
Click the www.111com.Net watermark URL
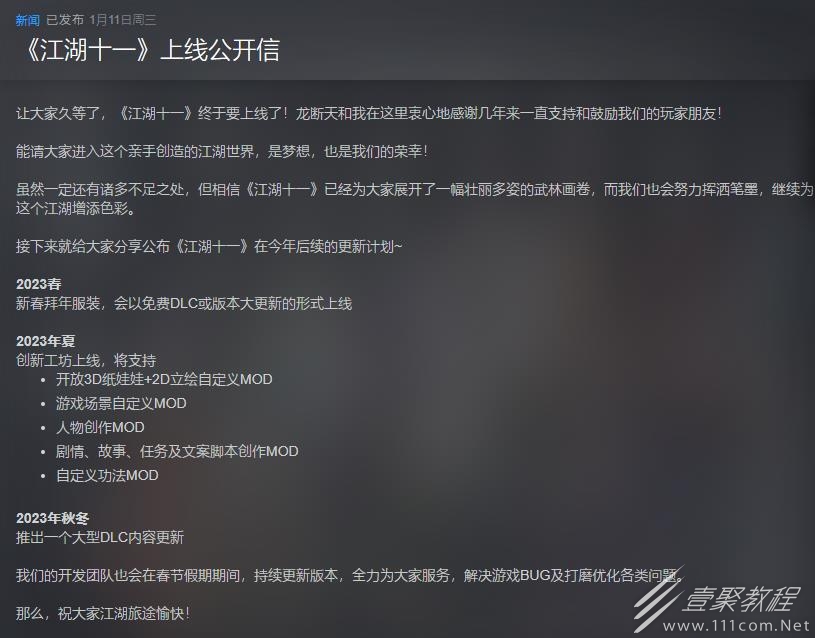(736, 626)
